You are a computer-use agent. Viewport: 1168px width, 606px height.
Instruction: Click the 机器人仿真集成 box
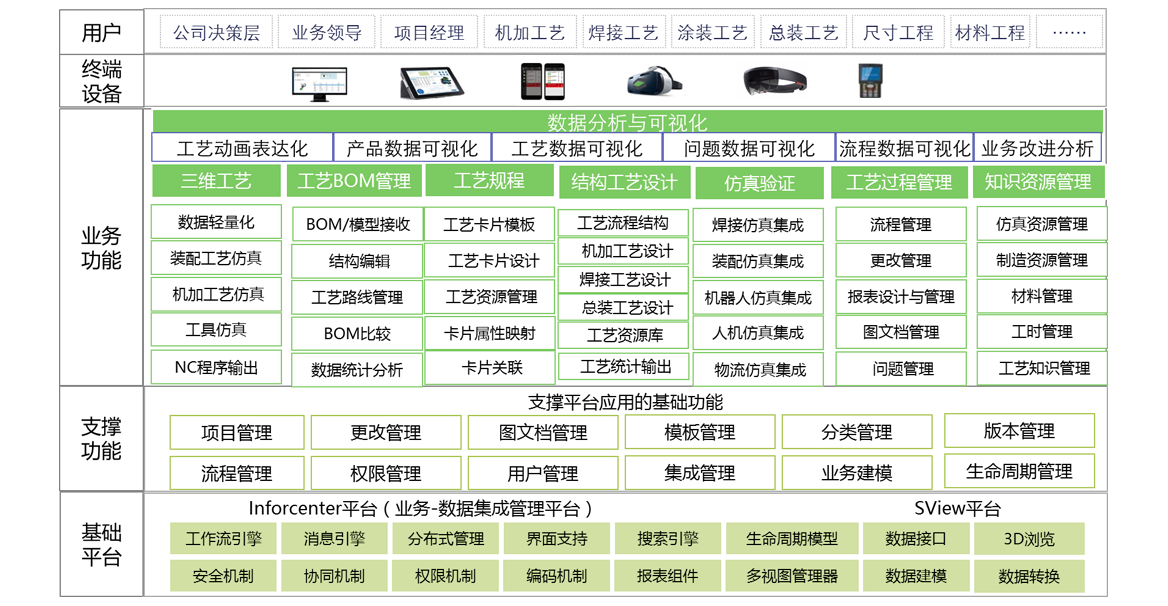[758, 298]
